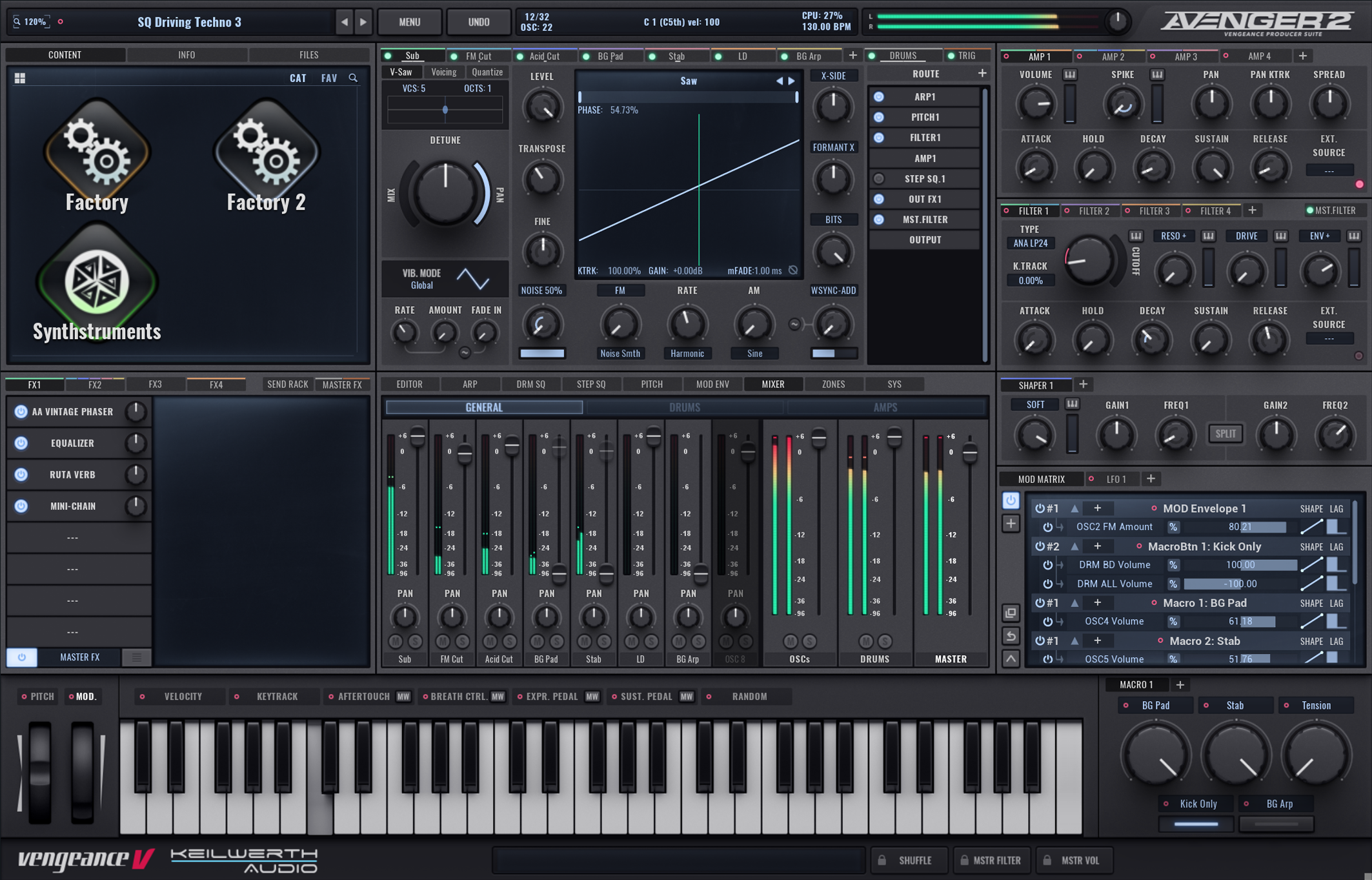Click the keytrack icon next to VOLUME
Image resolution: width=1372 pixels, height=880 pixels.
click(x=1069, y=75)
